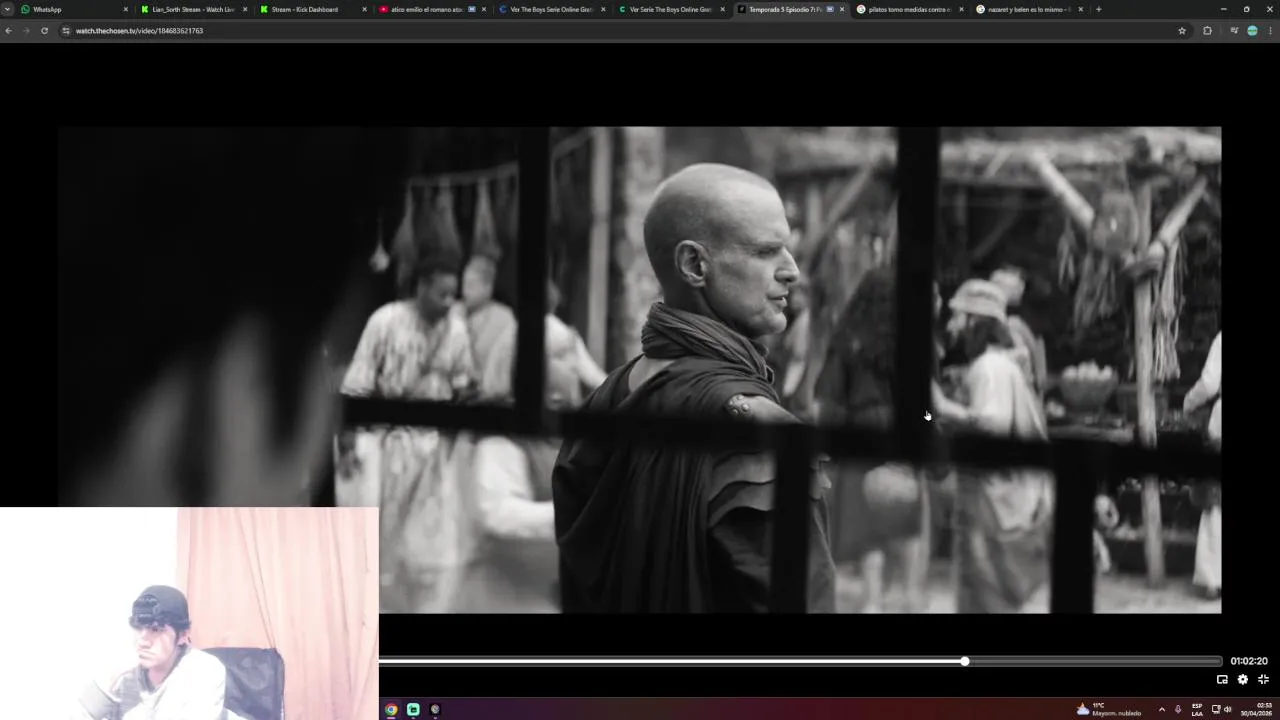Open the Lian_Sorth Stream Kick tab

[192, 9]
